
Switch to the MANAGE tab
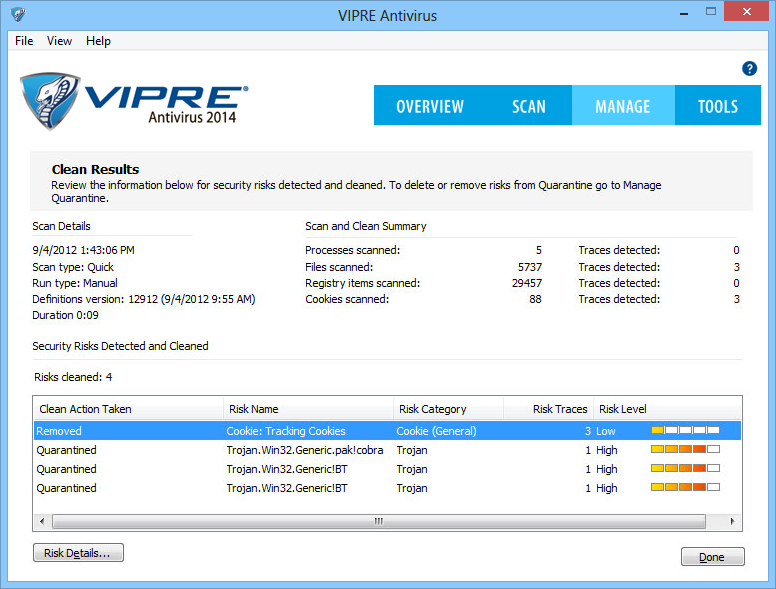click(623, 105)
